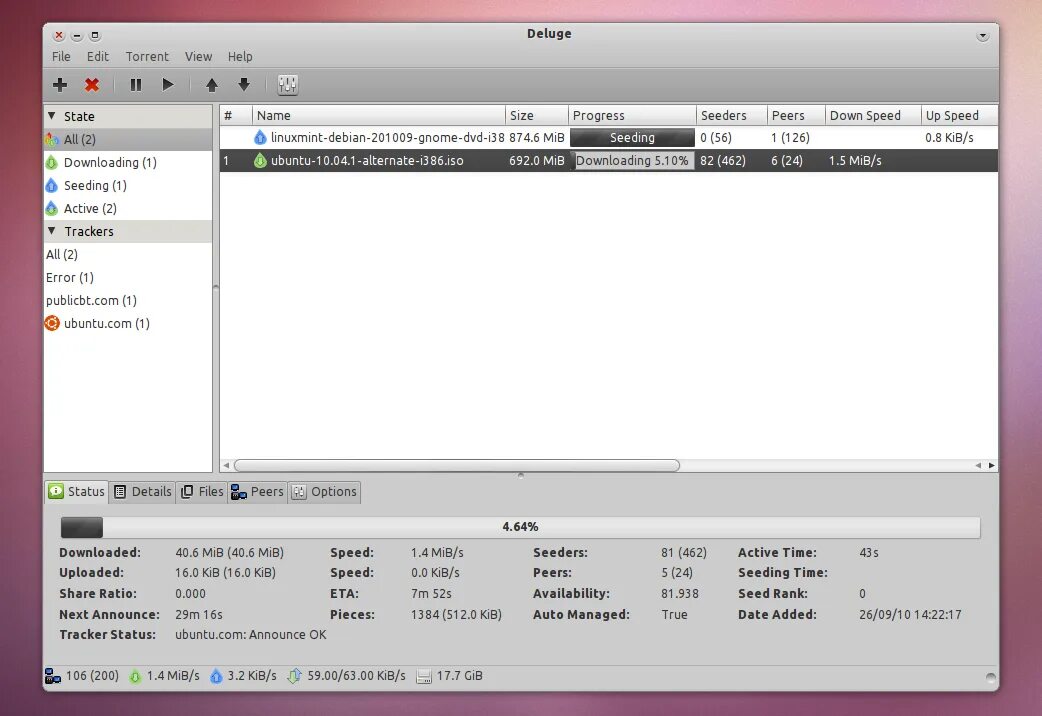Image resolution: width=1042 pixels, height=716 pixels.
Task: Select the ubuntu-10.04.1-alternate-i386.iso torrent row
Action: 609,160
